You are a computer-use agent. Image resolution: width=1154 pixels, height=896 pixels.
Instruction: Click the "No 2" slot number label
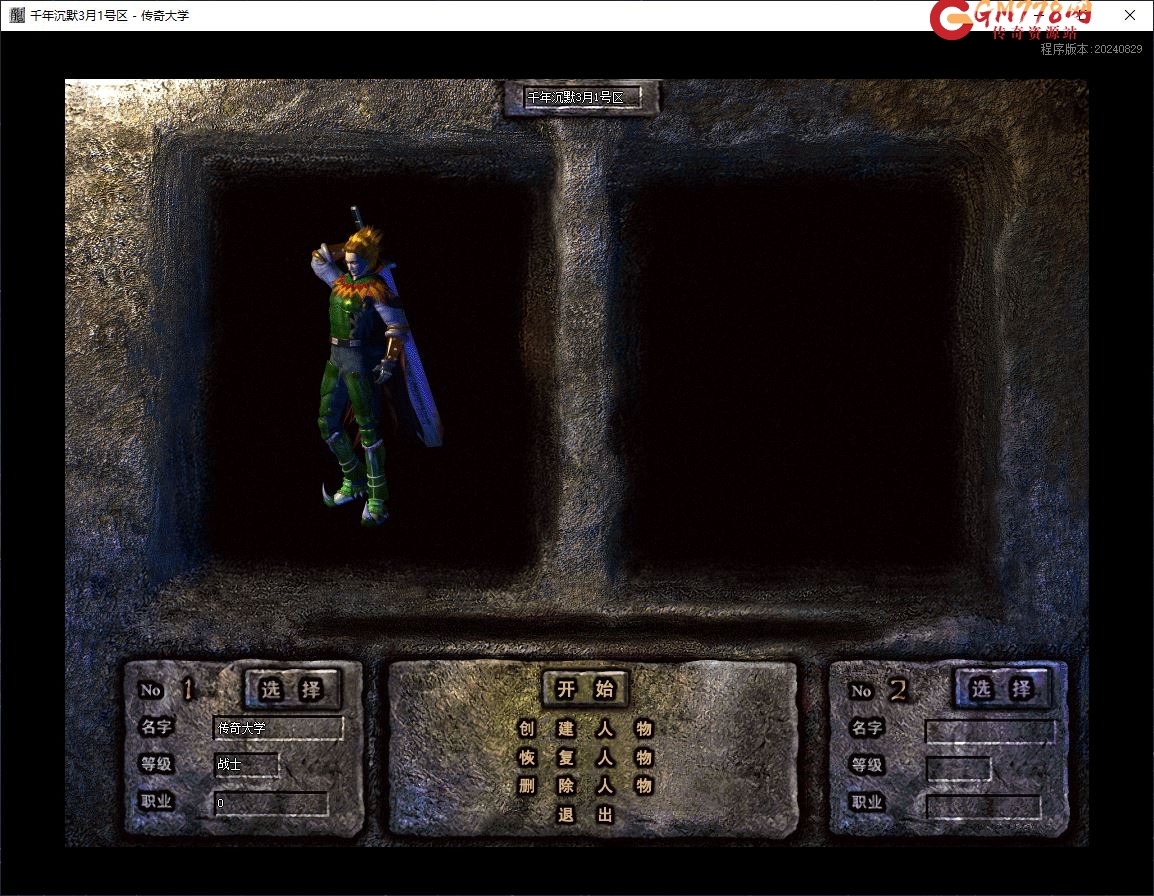point(878,691)
